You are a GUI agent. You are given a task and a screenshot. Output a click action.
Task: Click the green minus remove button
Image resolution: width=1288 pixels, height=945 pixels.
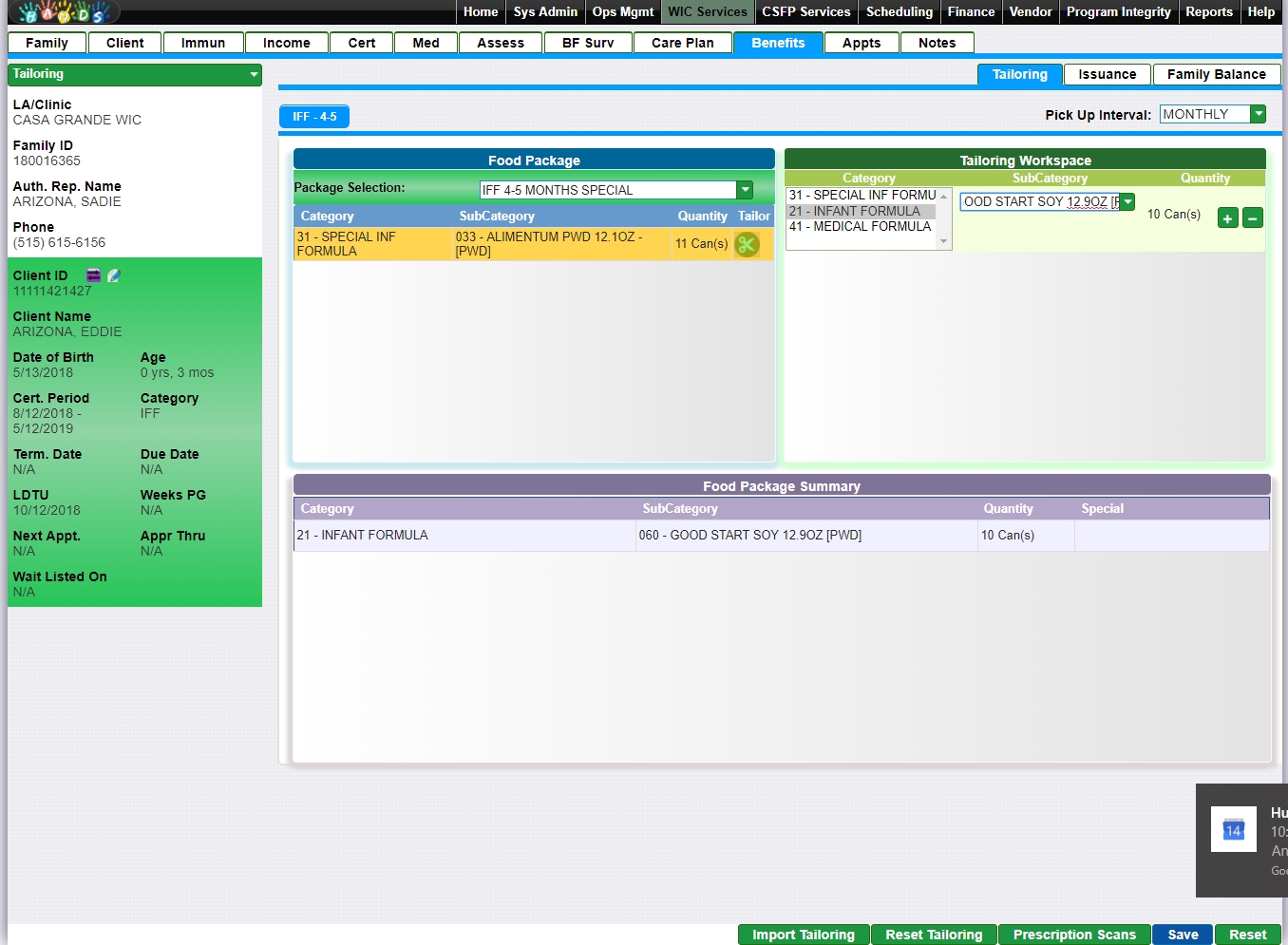(1253, 218)
